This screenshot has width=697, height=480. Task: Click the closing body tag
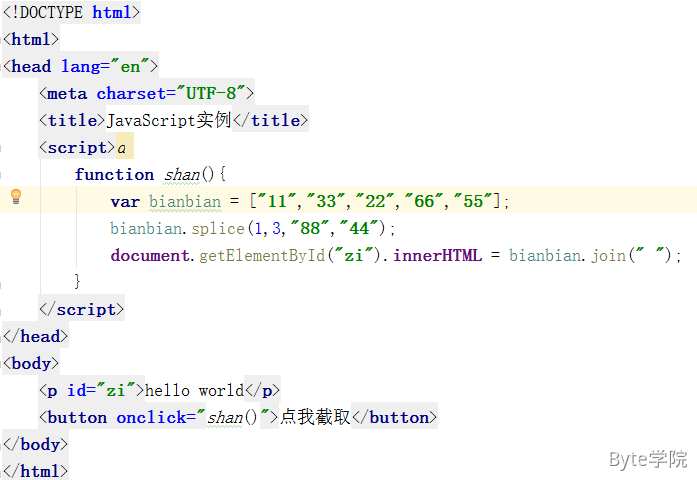tap(35, 444)
